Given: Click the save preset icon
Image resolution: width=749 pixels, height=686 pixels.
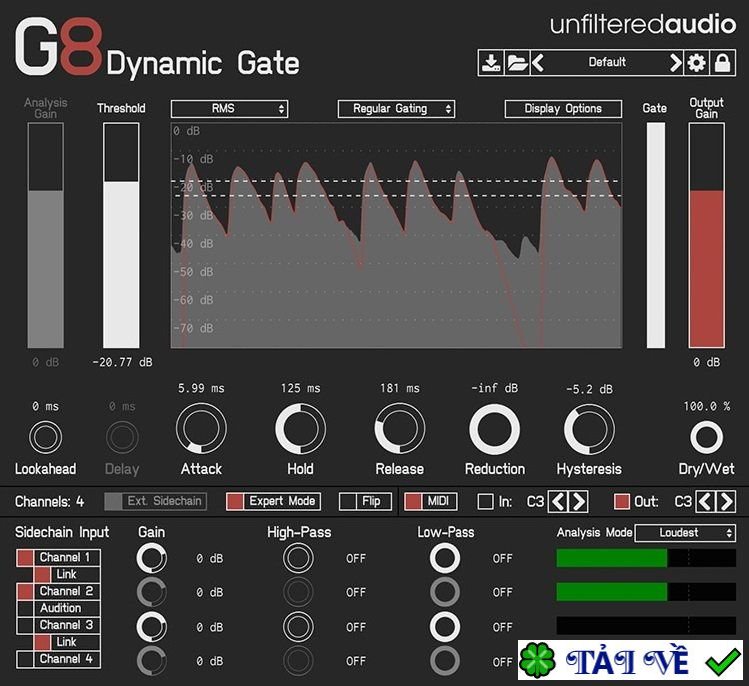Looking at the screenshot, I should click(x=491, y=63).
